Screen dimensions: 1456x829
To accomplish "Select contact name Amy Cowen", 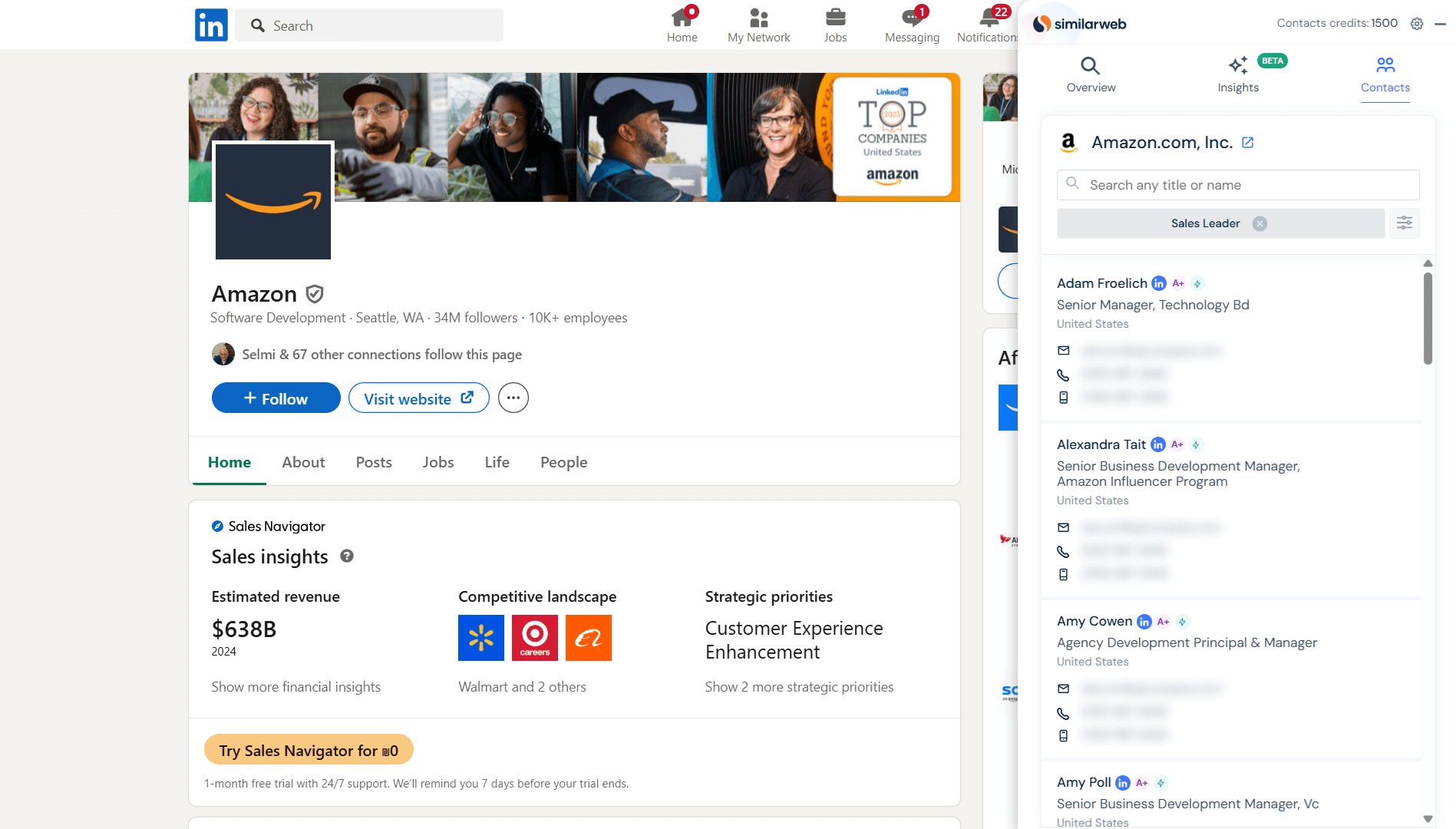I will click(x=1094, y=621).
